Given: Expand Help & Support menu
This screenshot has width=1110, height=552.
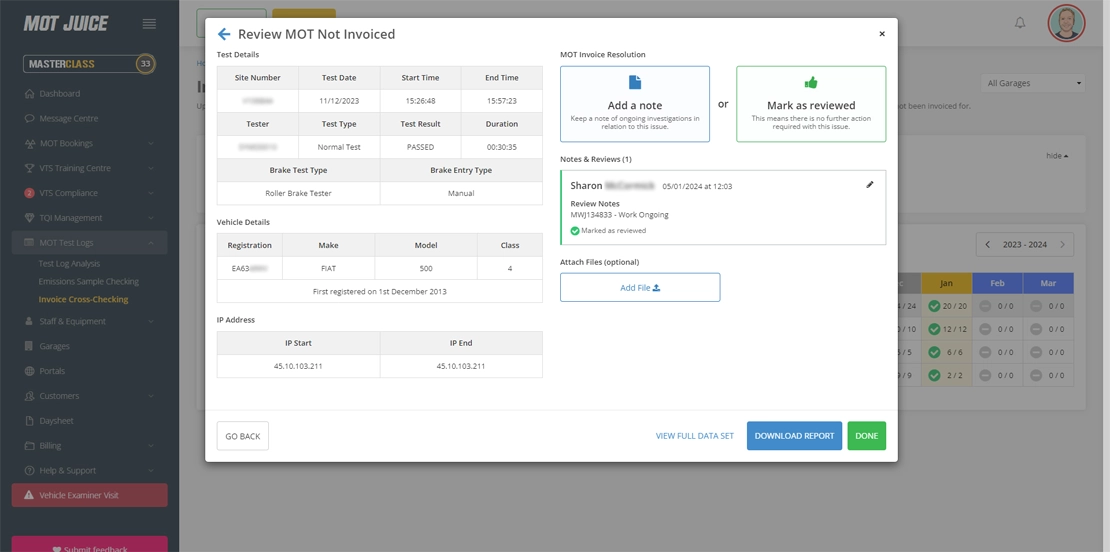Looking at the screenshot, I should (x=89, y=470).
